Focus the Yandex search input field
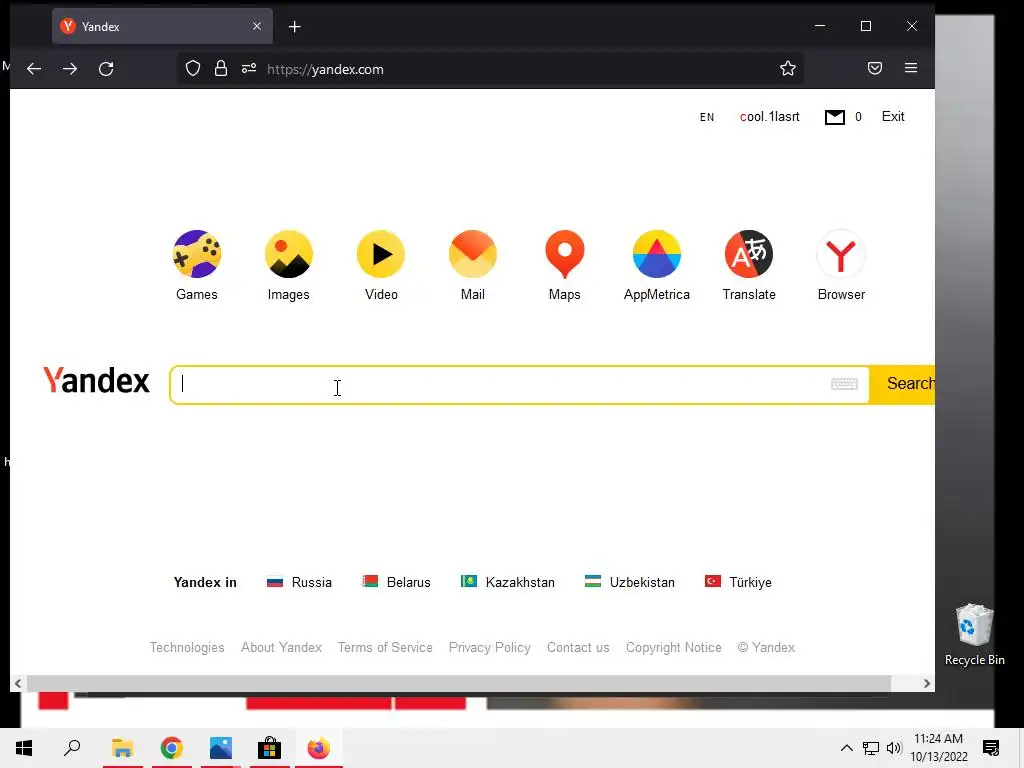This screenshot has width=1024, height=768. [519, 385]
